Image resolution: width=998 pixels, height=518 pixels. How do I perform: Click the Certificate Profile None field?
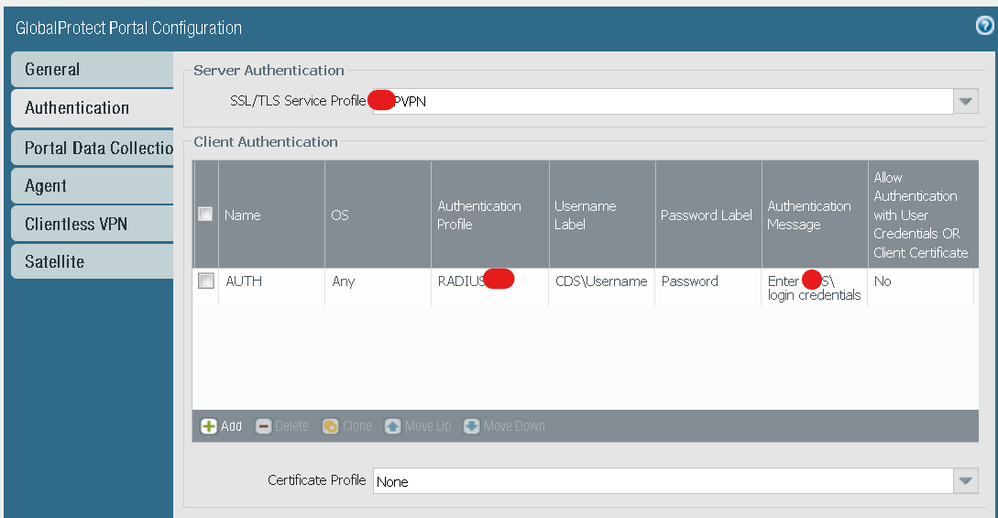(660, 481)
